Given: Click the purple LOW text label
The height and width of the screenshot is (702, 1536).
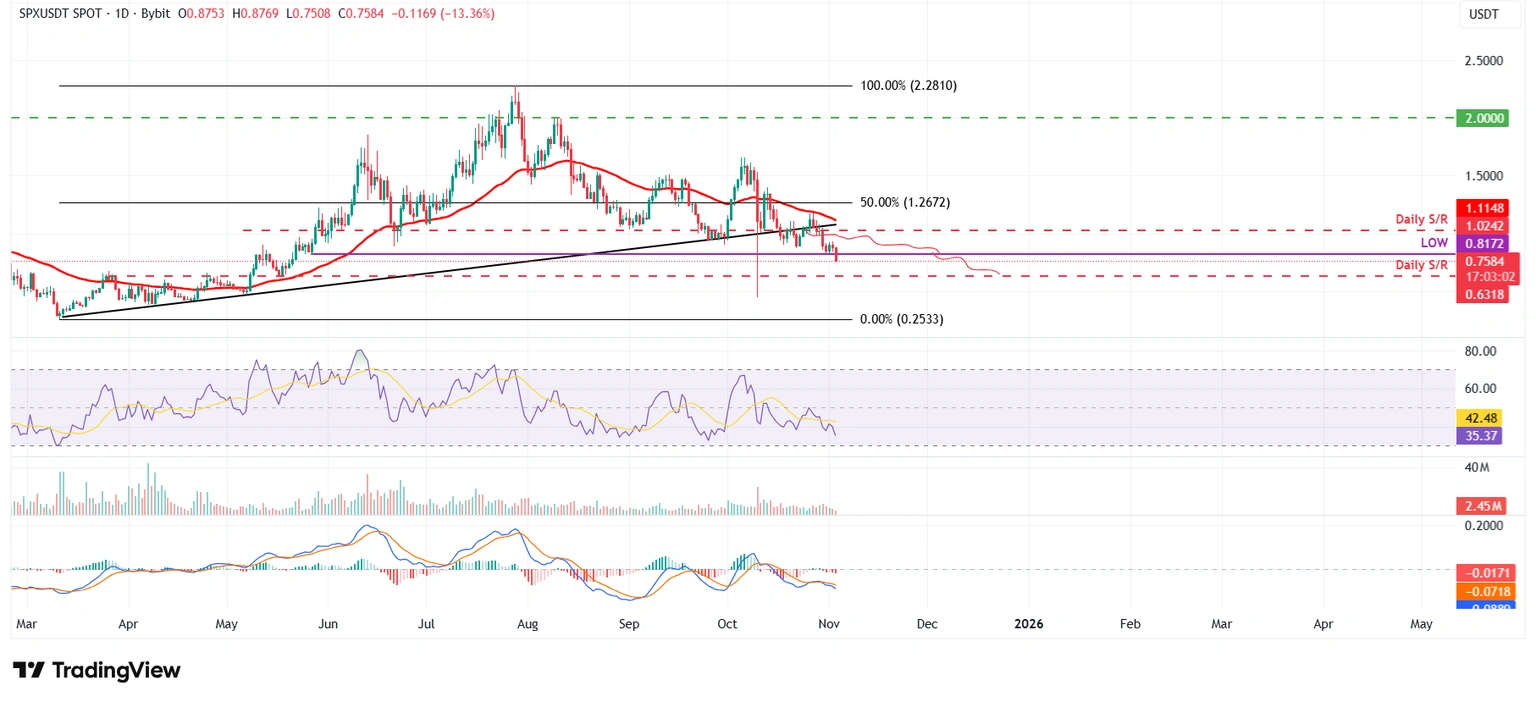Looking at the screenshot, I should coord(1434,243).
